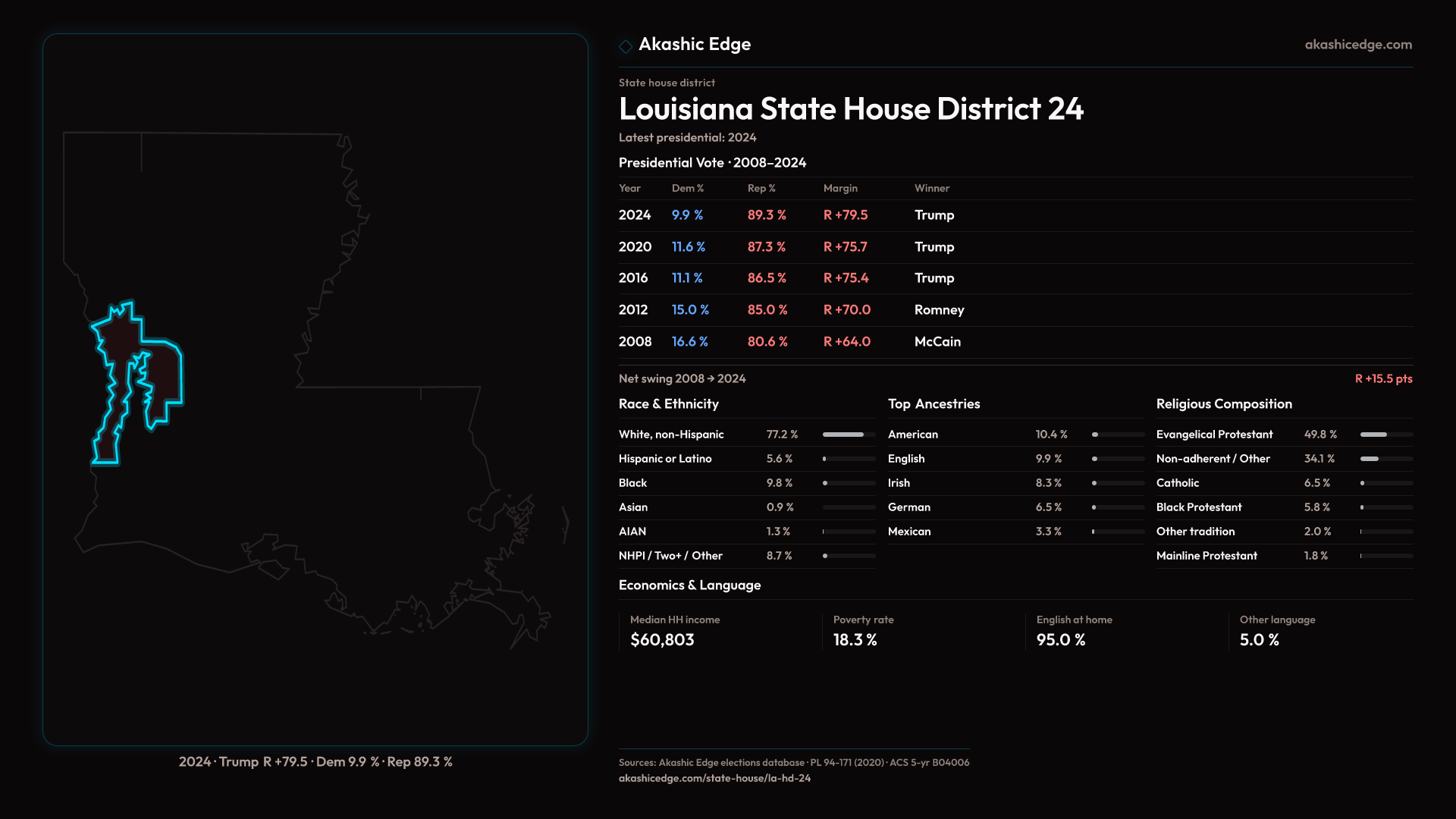The image size is (1456, 819).
Task: Click the Median HH income value $60,803
Action: click(662, 640)
